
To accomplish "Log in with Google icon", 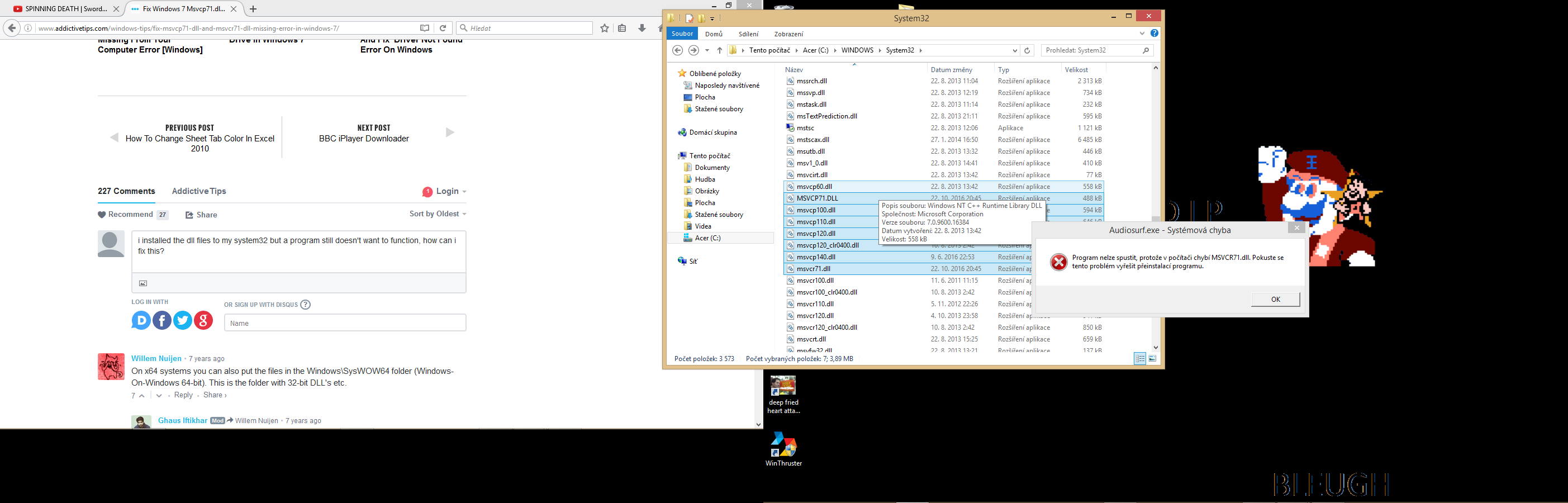I will (203, 320).
